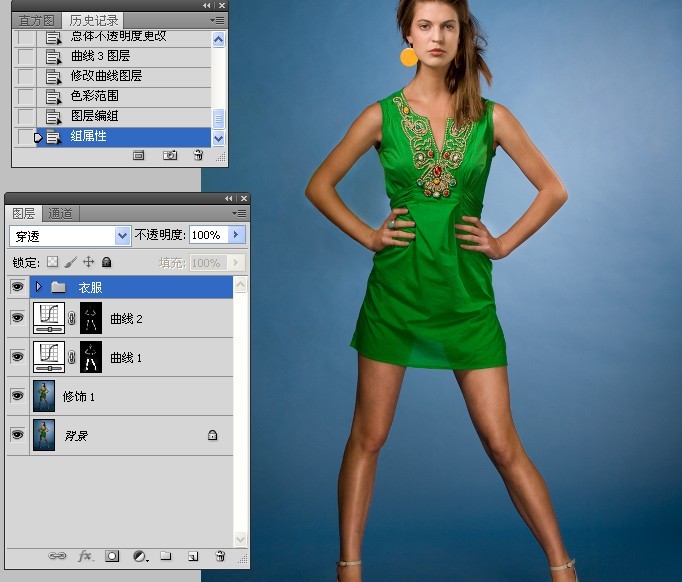Open the layers panel flyout menu

pos(239,214)
